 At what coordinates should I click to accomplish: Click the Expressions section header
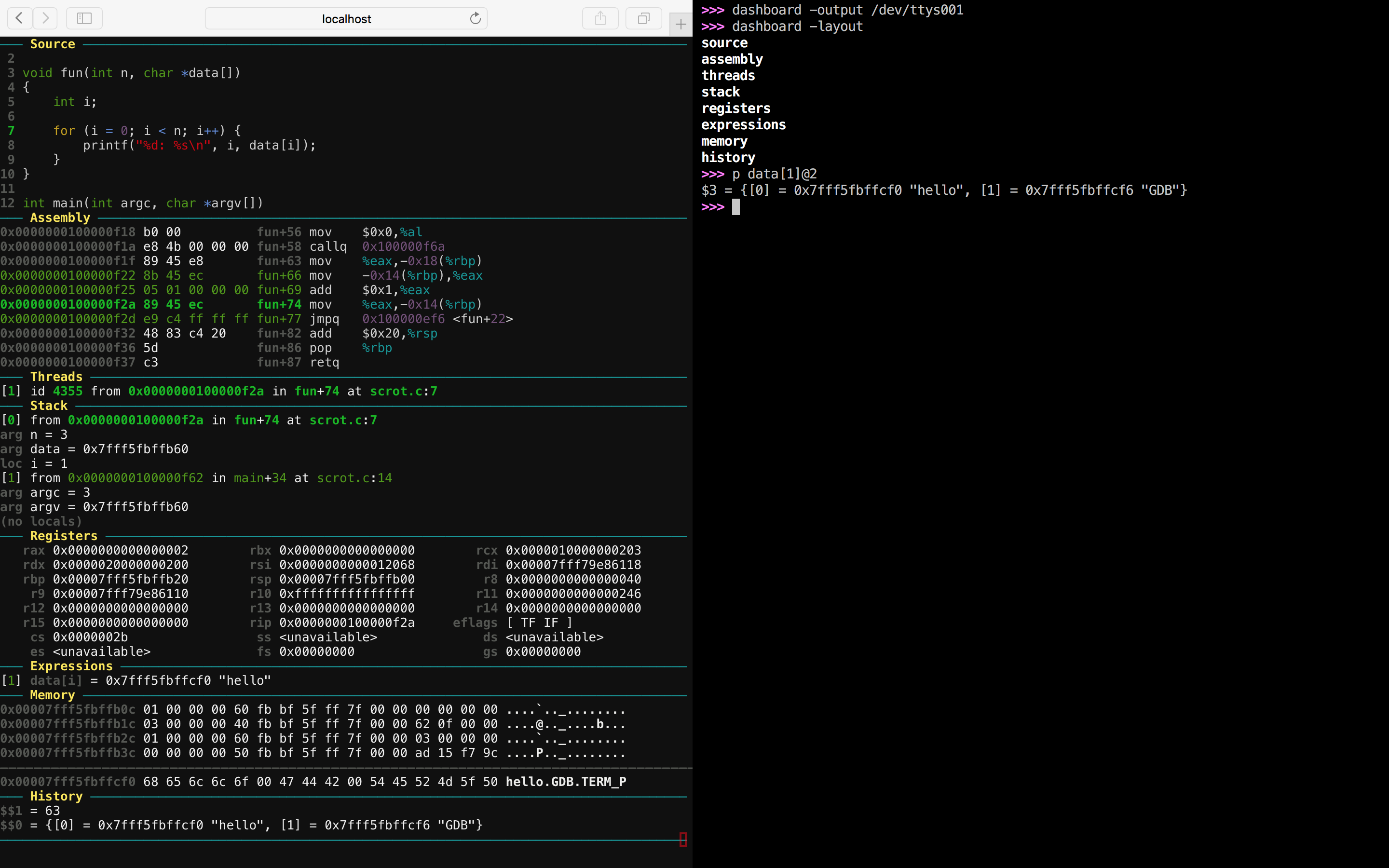pyautogui.click(x=70, y=666)
